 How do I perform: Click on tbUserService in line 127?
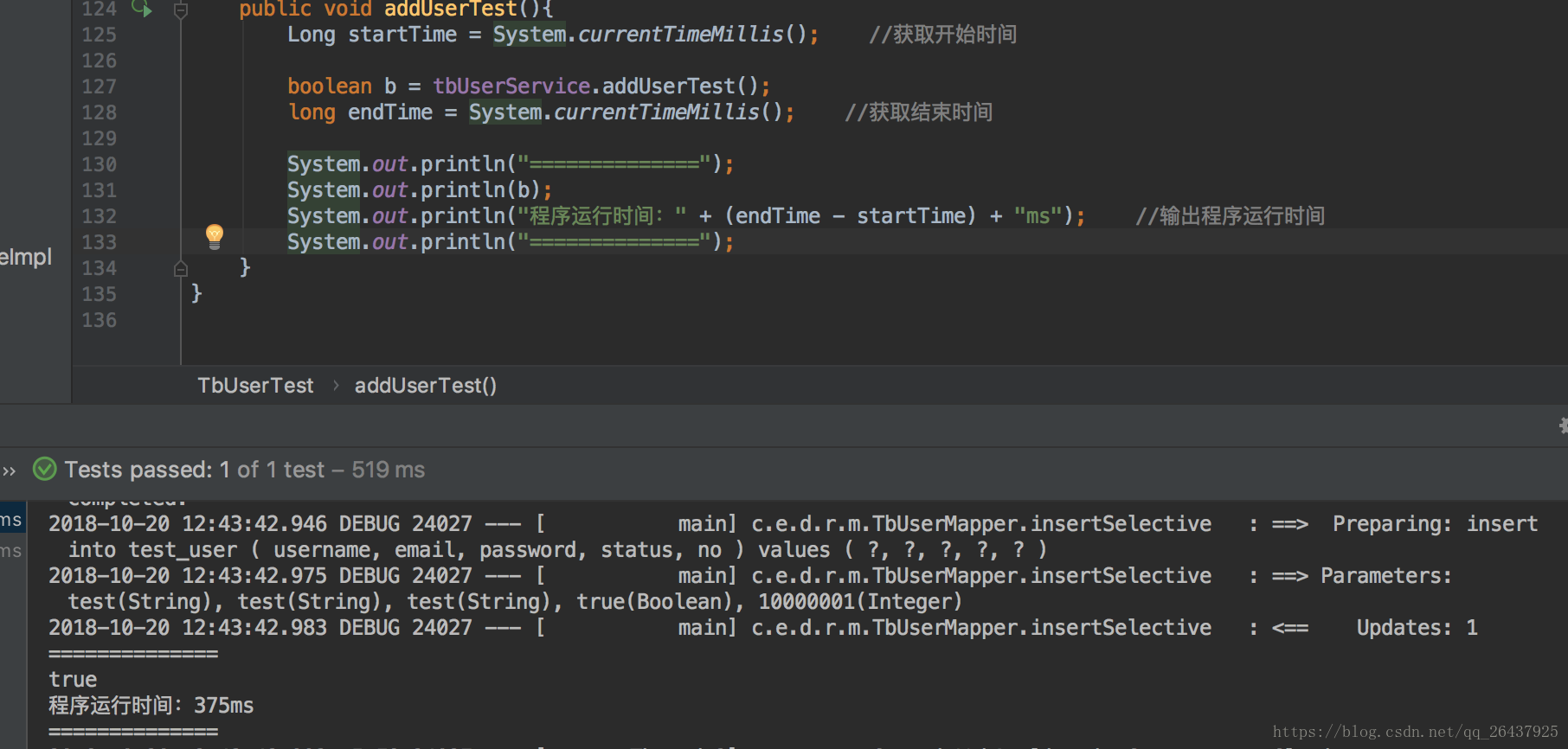pyautogui.click(x=511, y=86)
